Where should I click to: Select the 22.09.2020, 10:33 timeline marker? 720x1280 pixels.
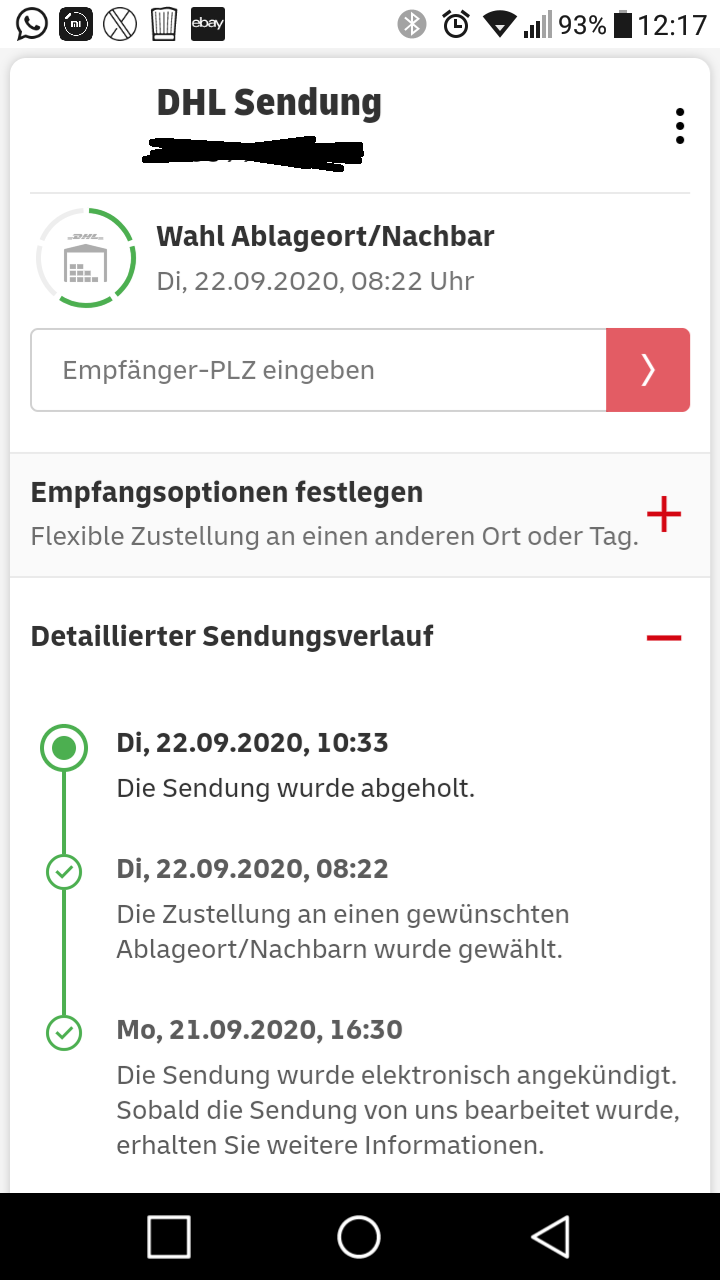coord(64,748)
